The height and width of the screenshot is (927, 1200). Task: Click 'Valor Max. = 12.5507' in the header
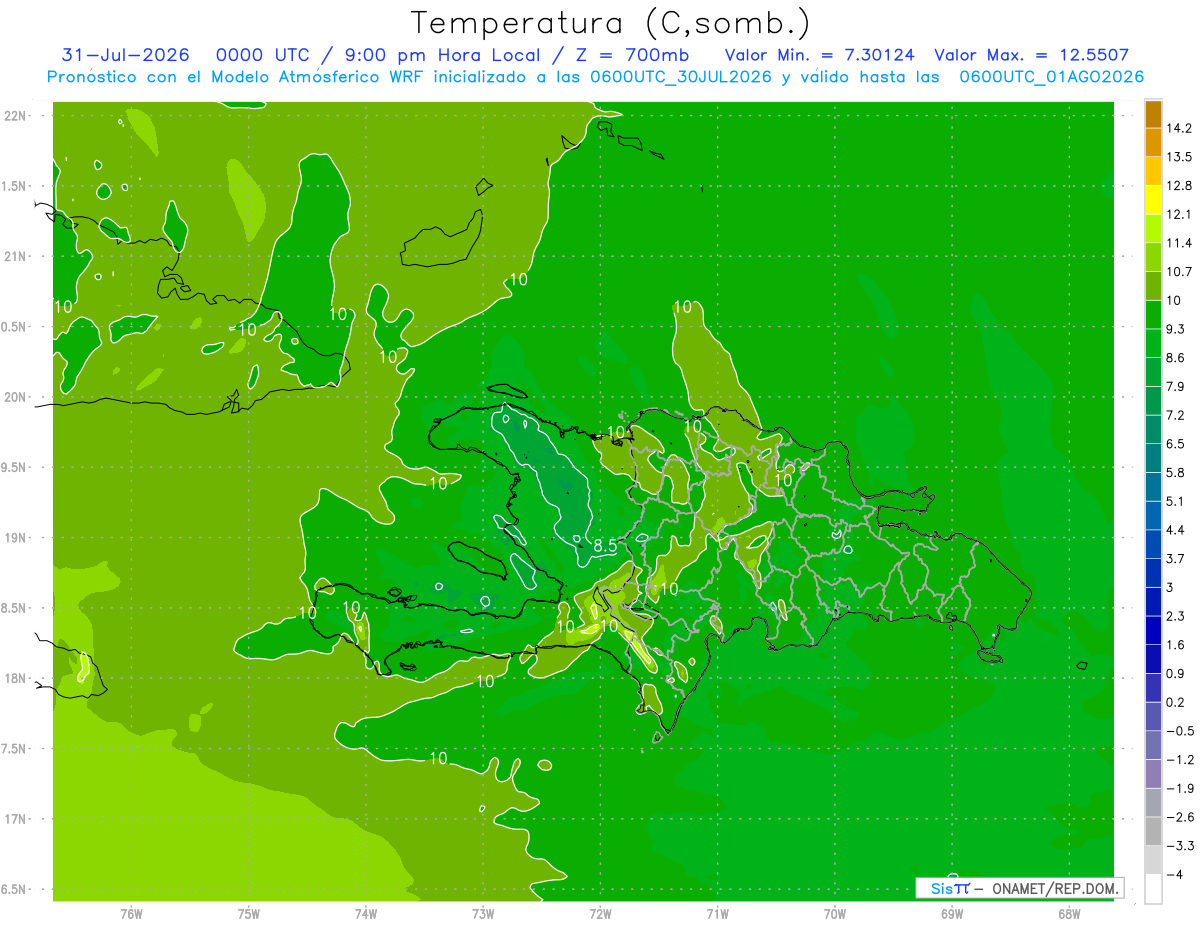1032,55
